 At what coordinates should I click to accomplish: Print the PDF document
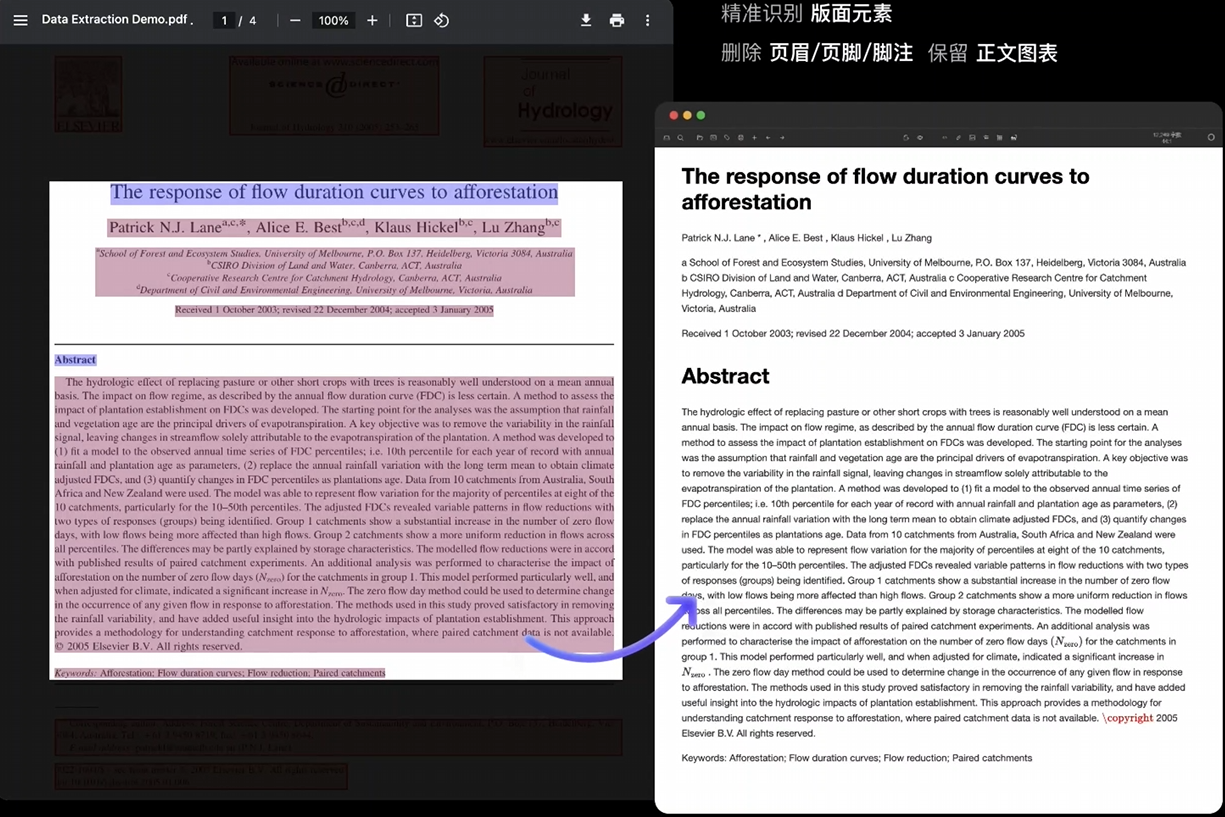click(x=617, y=20)
